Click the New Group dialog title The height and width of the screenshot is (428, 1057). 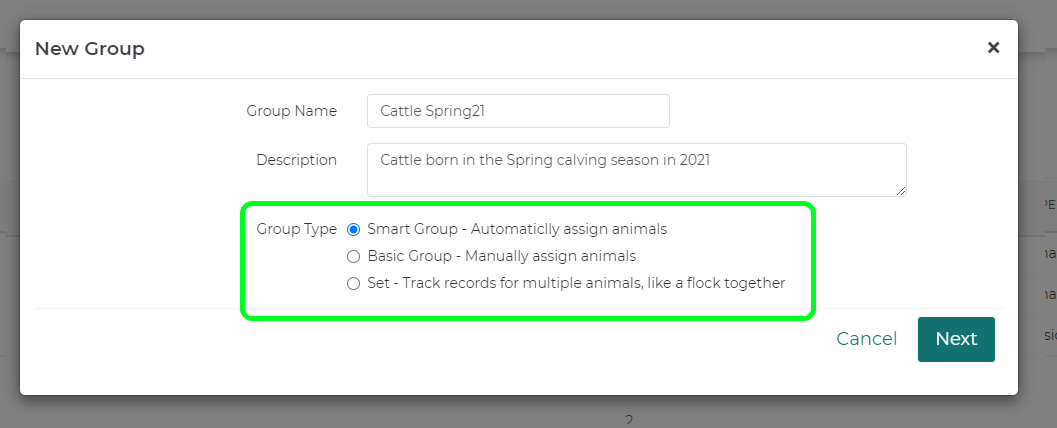[90, 48]
